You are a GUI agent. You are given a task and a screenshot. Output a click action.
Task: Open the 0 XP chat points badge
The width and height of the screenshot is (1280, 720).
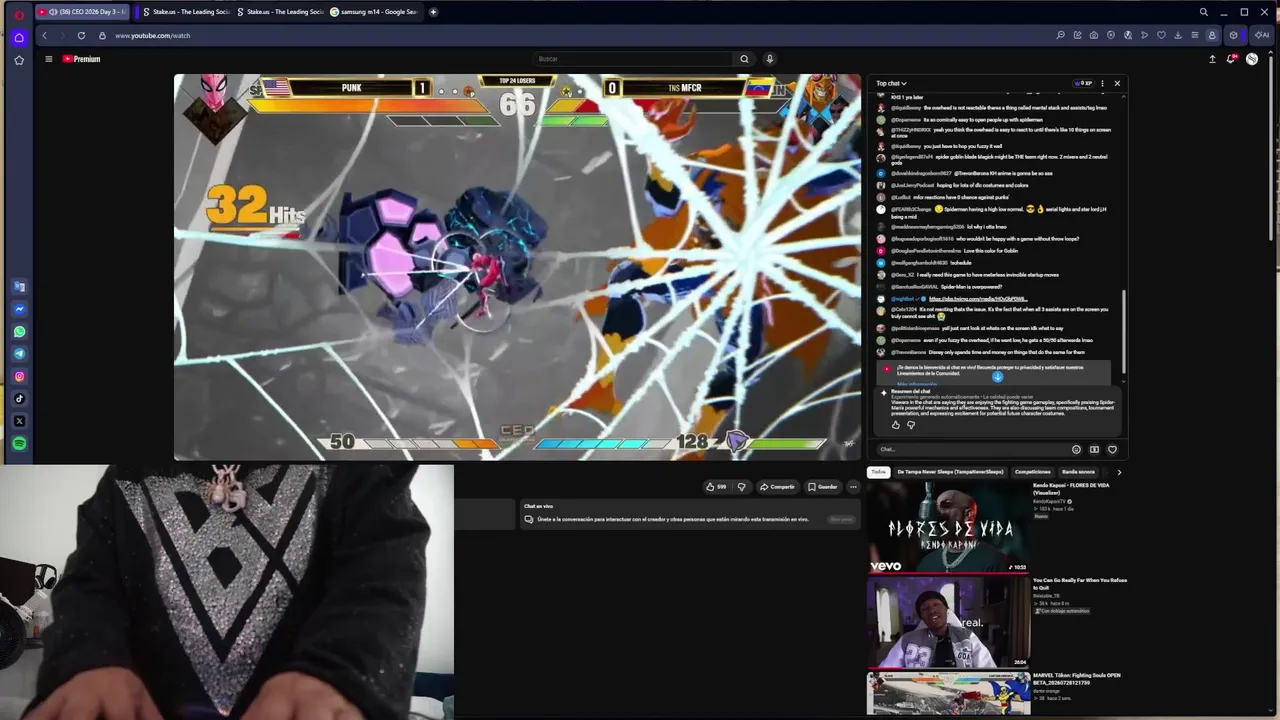point(1085,83)
